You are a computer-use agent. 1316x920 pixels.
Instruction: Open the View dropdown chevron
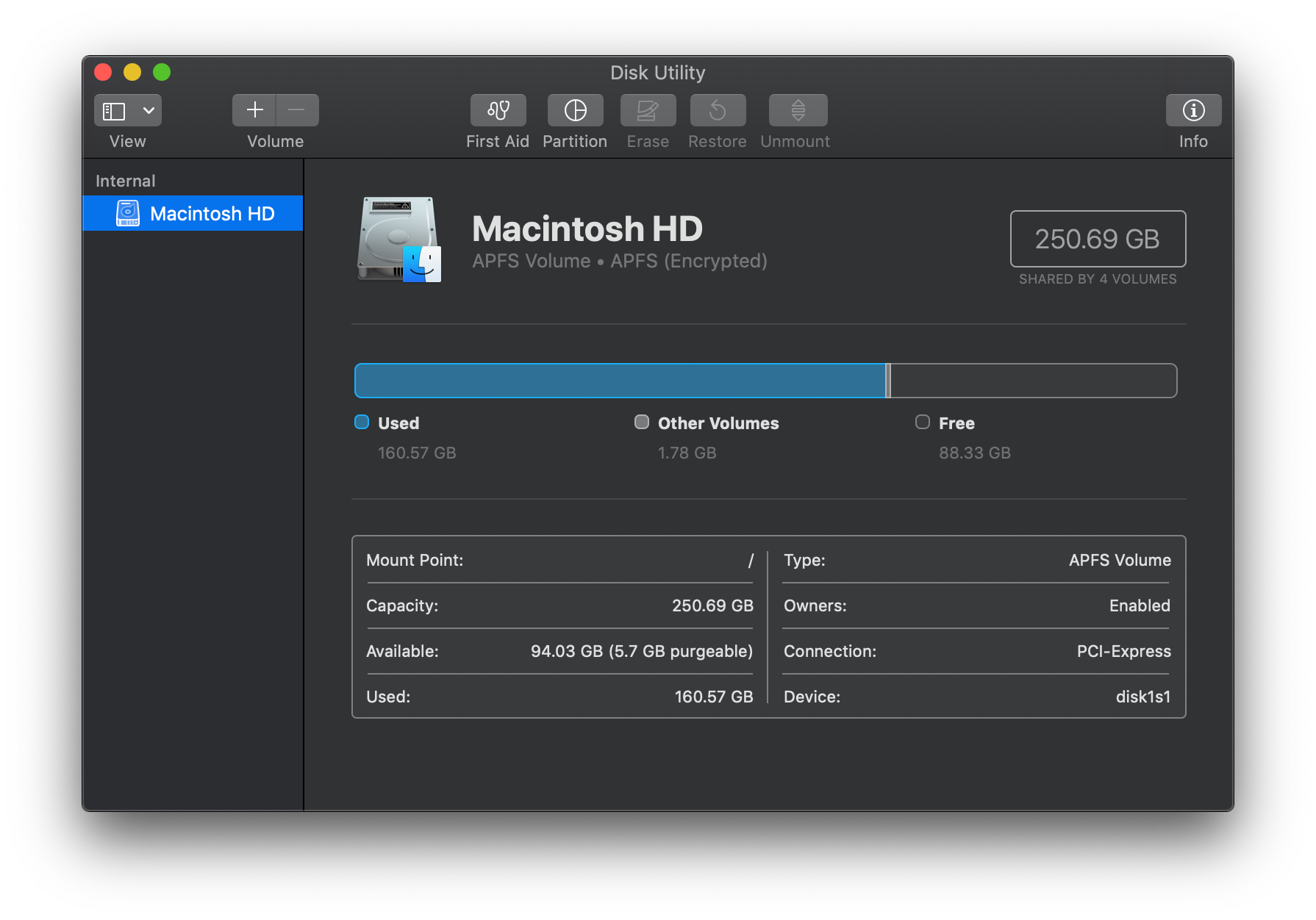(x=149, y=111)
